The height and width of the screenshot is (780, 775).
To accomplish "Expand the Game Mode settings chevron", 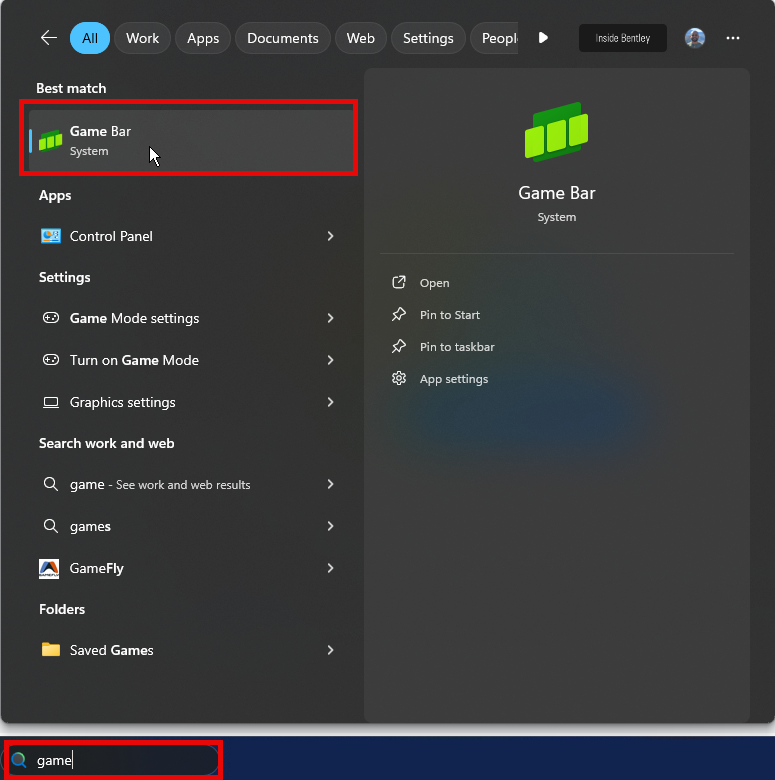I will pos(330,318).
